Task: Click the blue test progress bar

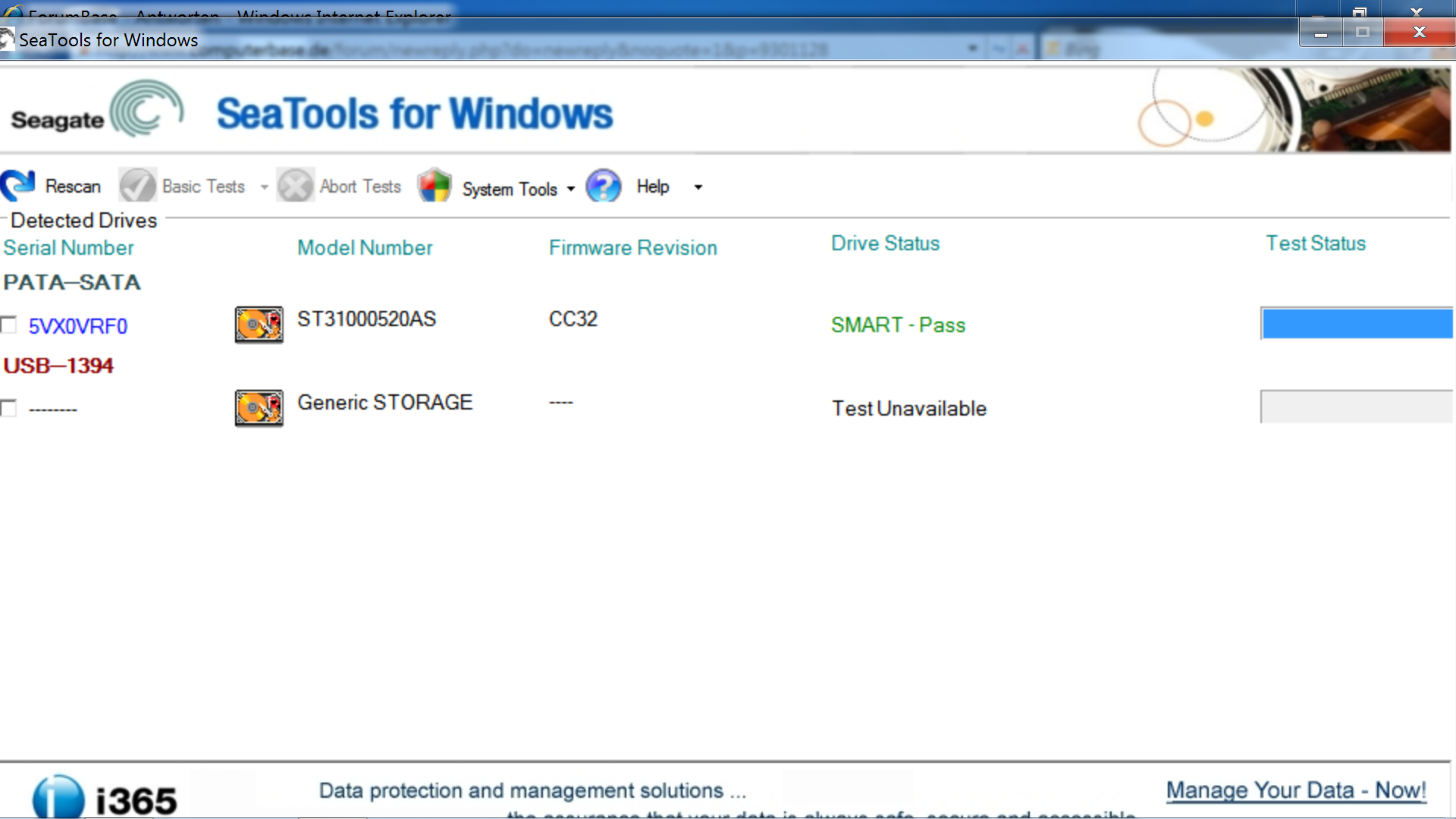Action: (x=1356, y=324)
